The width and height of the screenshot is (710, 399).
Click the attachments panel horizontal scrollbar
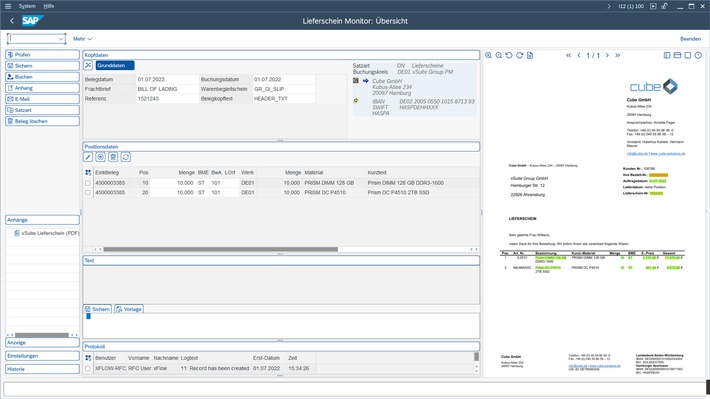[x=42, y=335]
